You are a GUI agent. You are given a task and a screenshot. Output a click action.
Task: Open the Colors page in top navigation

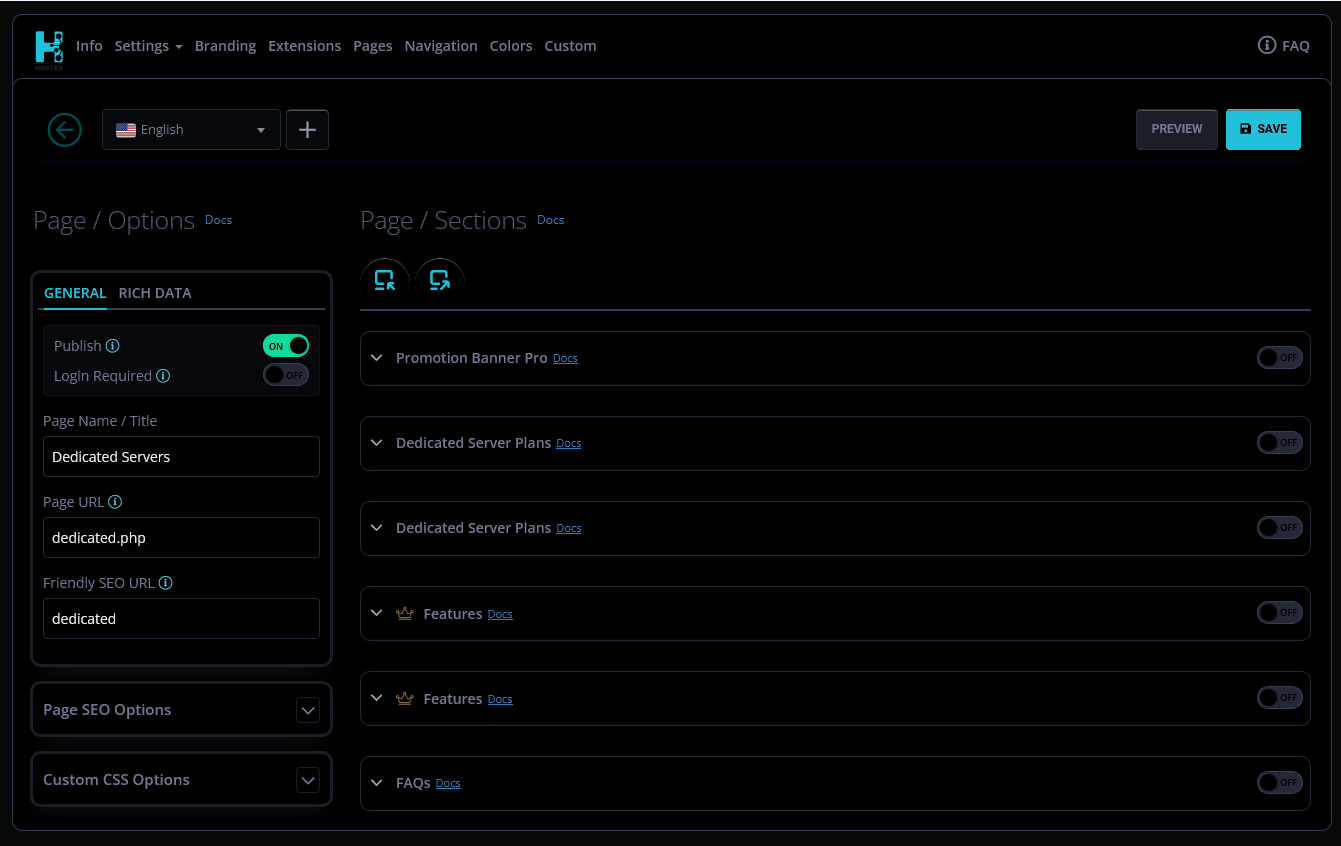(x=511, y=46)
